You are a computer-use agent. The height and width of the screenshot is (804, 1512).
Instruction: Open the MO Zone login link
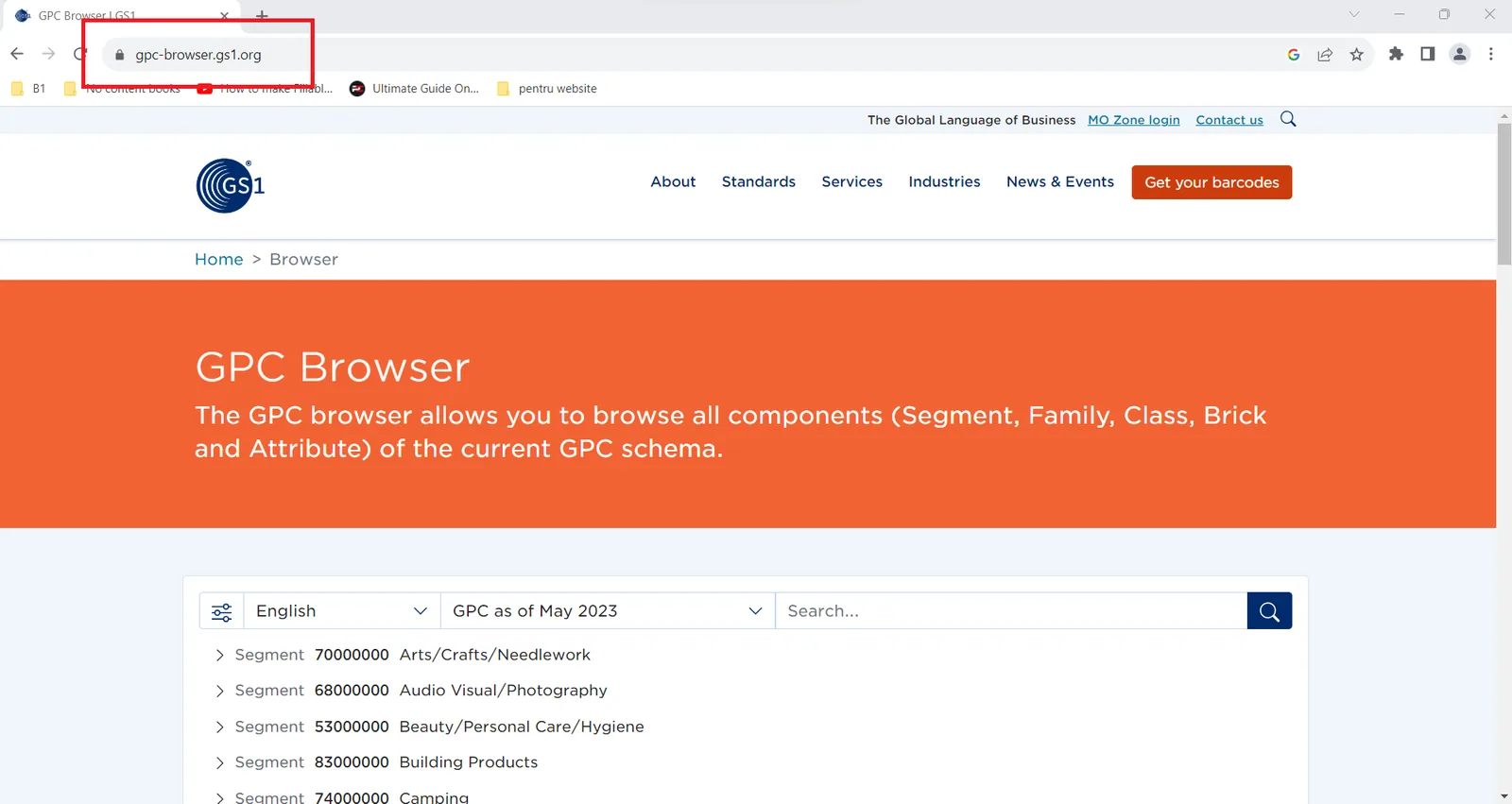pos(1134,120)
